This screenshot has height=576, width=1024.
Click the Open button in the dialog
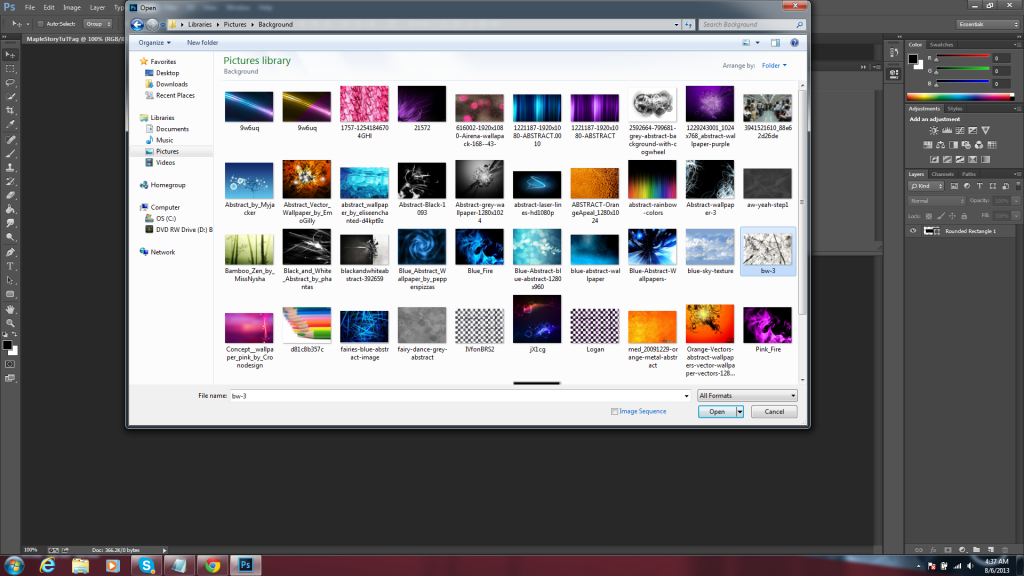point(717,411)
